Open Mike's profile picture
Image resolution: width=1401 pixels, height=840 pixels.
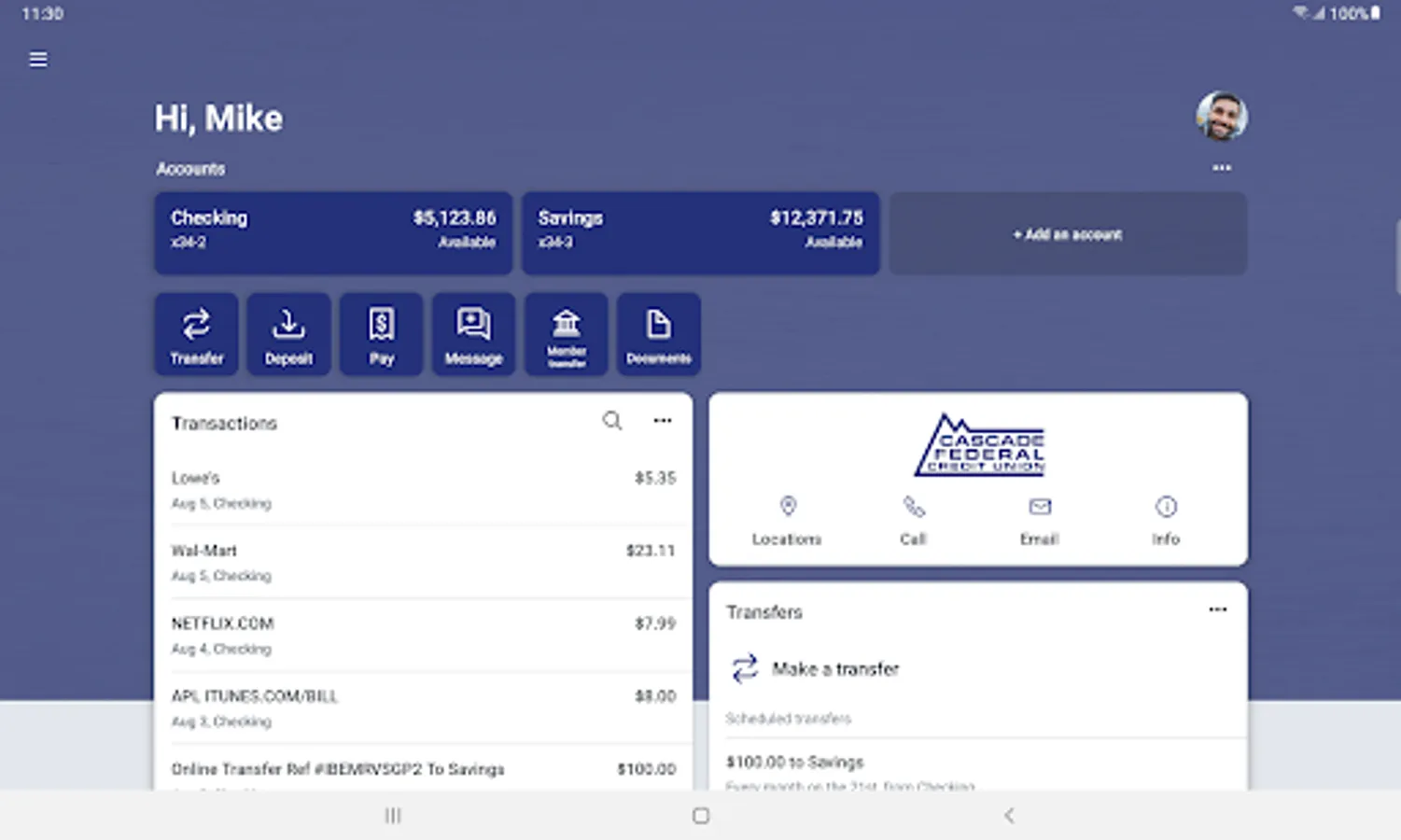1222,117
